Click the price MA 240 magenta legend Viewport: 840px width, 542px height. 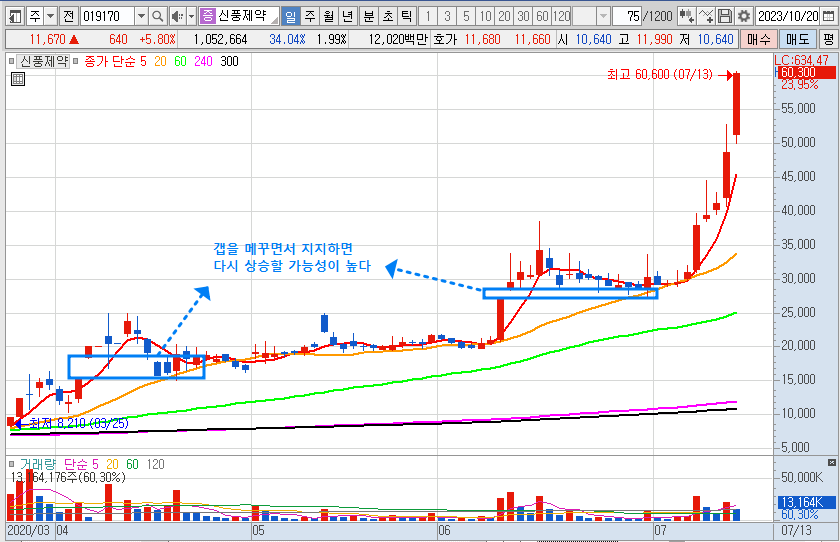point(203,61)
